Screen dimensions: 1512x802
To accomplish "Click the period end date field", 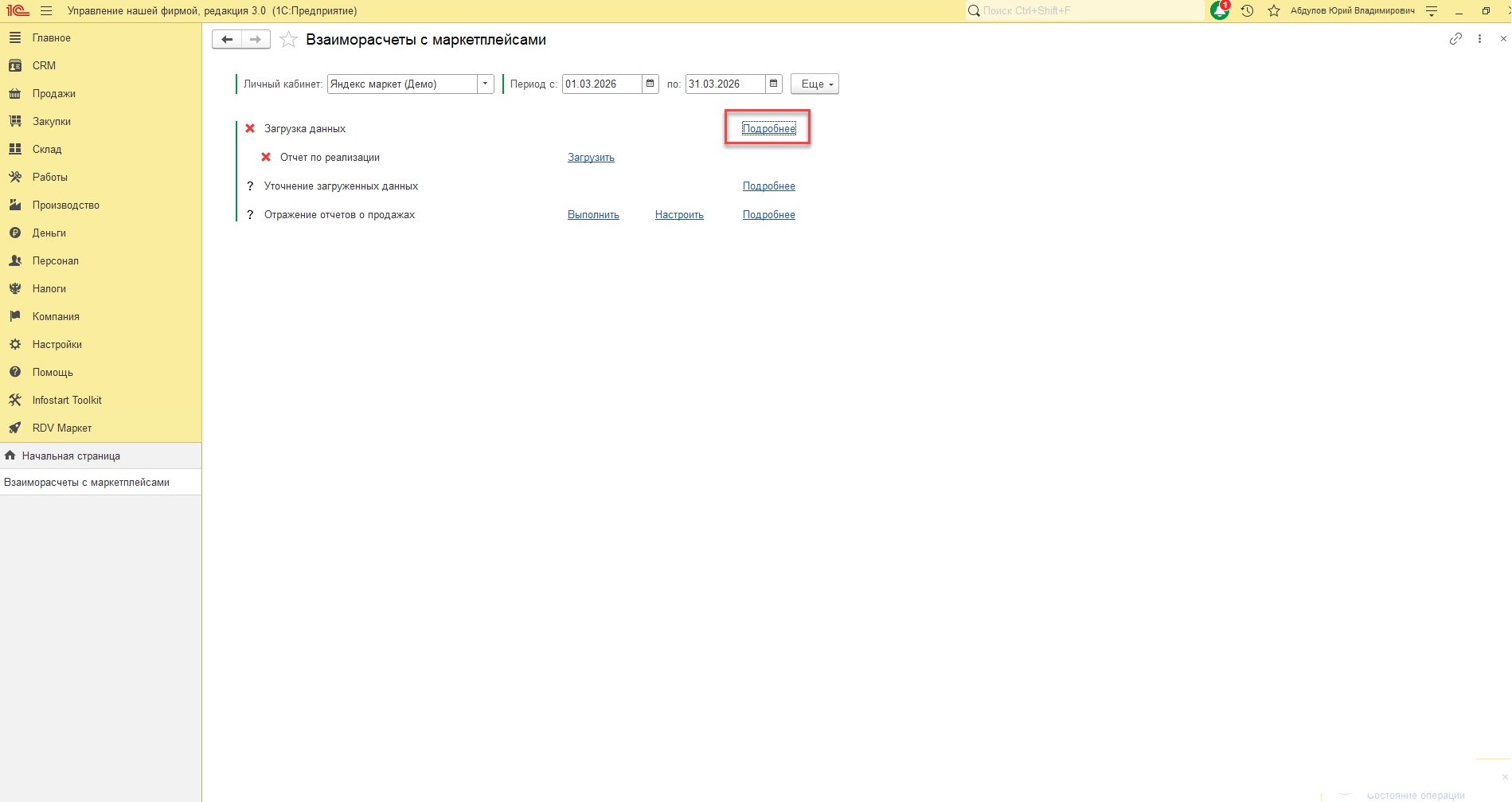I will [x=726, y=84].
